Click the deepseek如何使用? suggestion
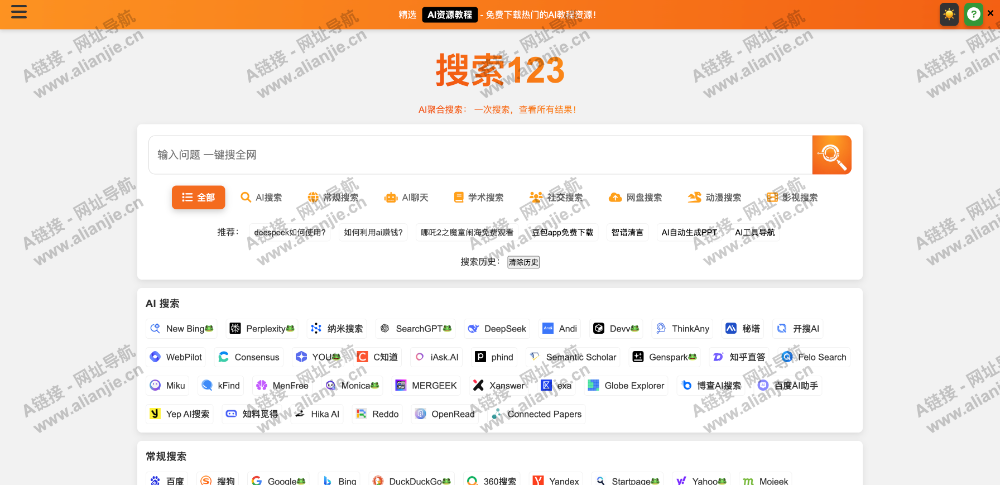 point(290,232)
